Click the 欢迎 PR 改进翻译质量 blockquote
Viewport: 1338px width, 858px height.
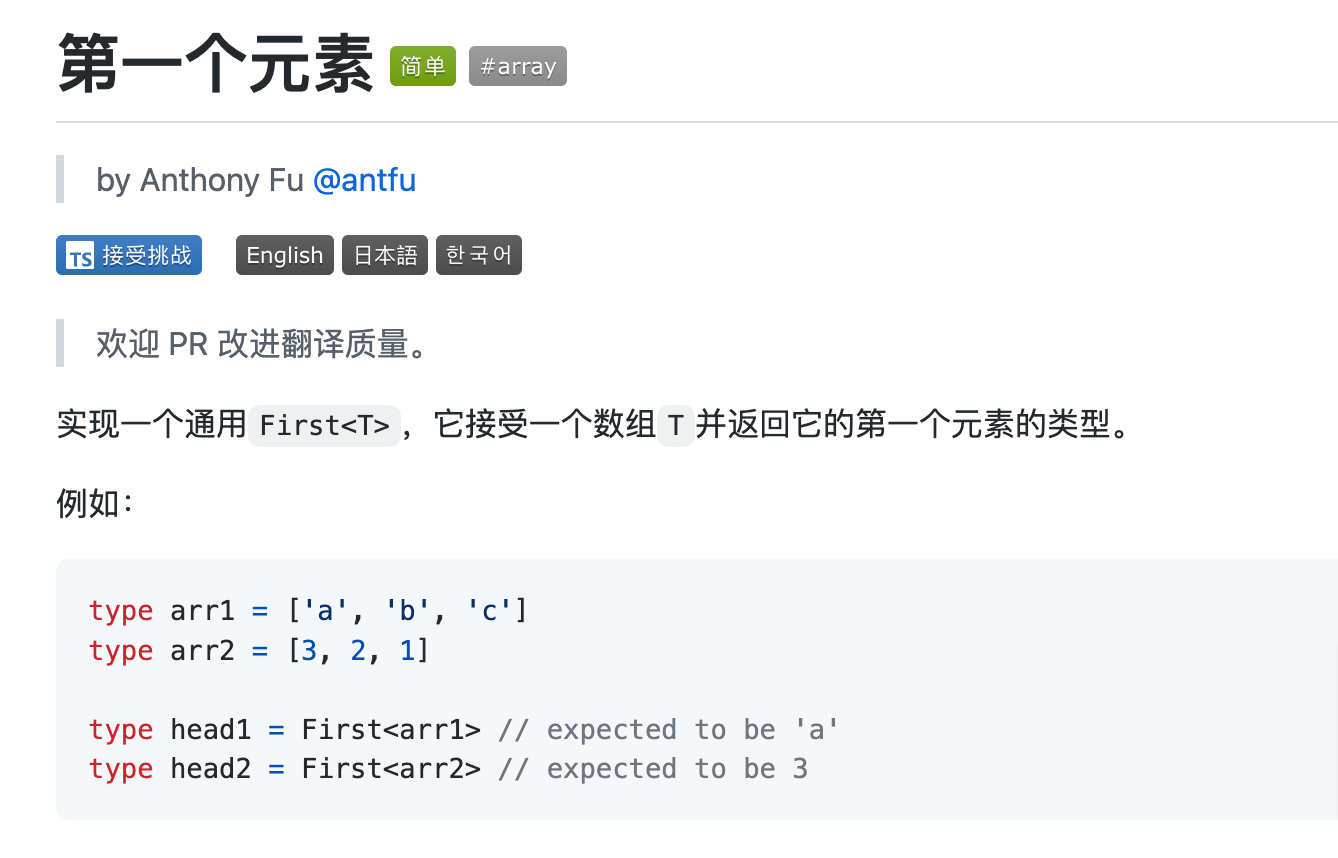(263, 344)
